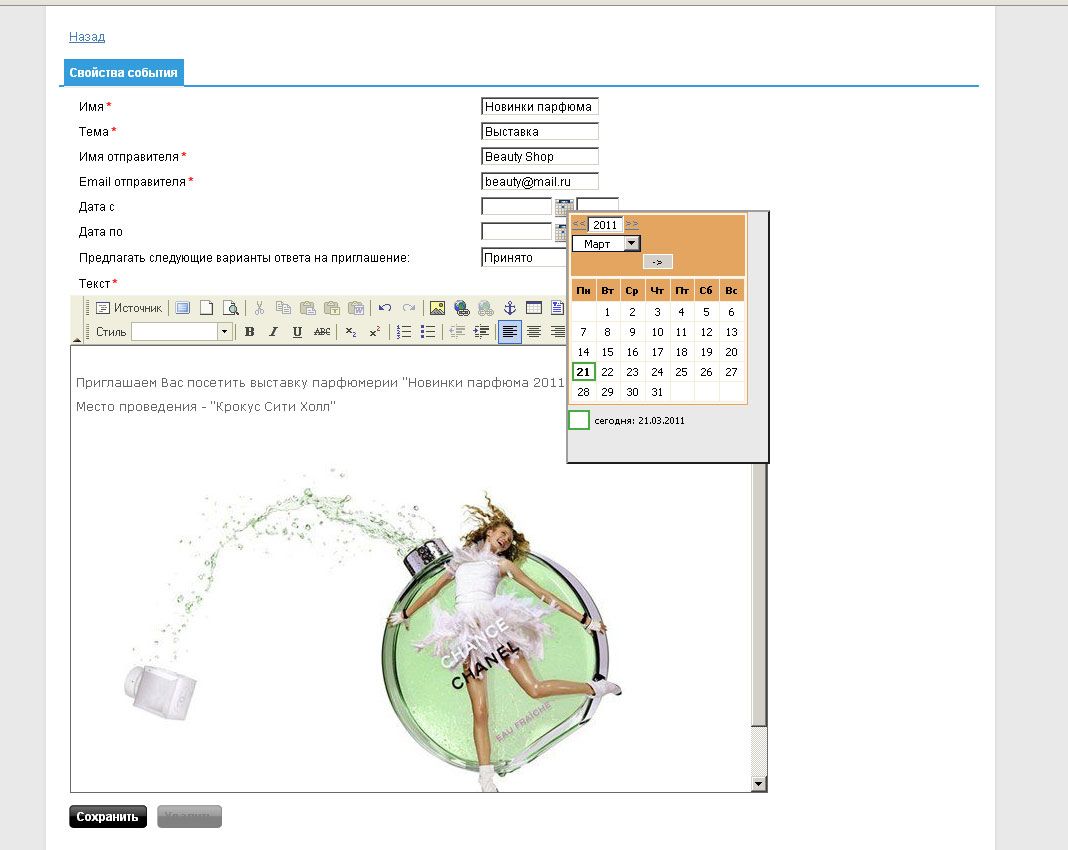Apply superscript formatting
1068x850 pixels.
coord(375,332)
